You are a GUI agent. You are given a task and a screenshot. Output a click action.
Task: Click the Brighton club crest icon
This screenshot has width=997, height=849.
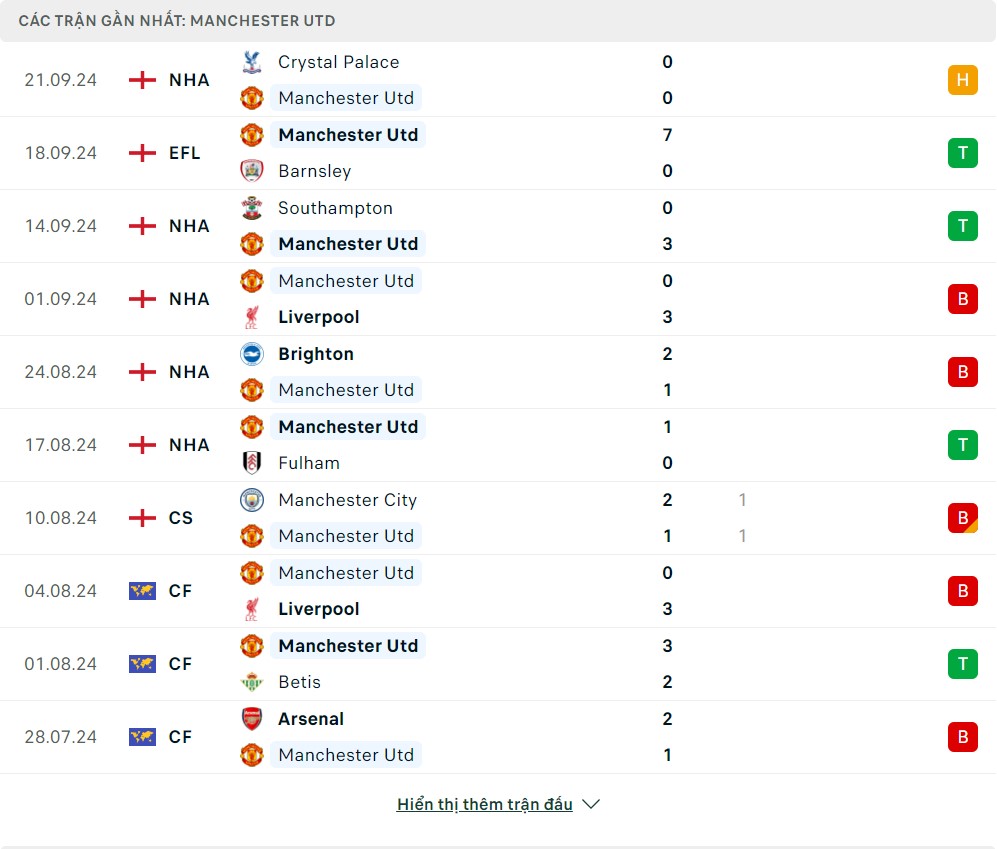pyautogui.click(x=252, y=354)
